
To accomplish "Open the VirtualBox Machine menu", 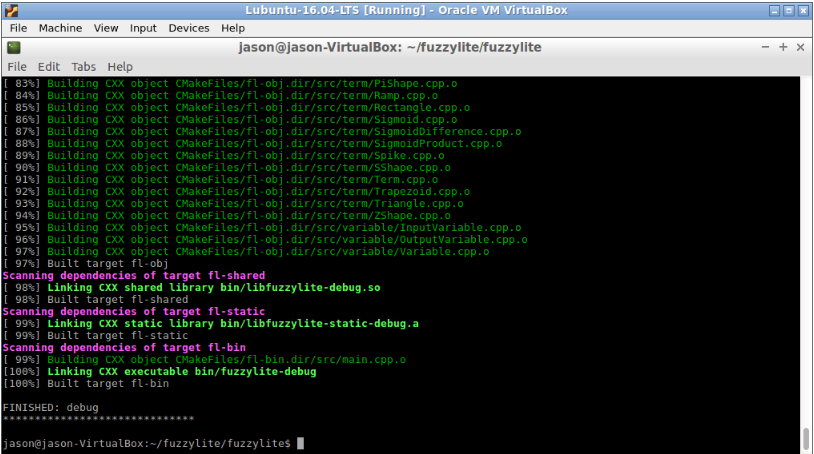I will tap(60, 28).
